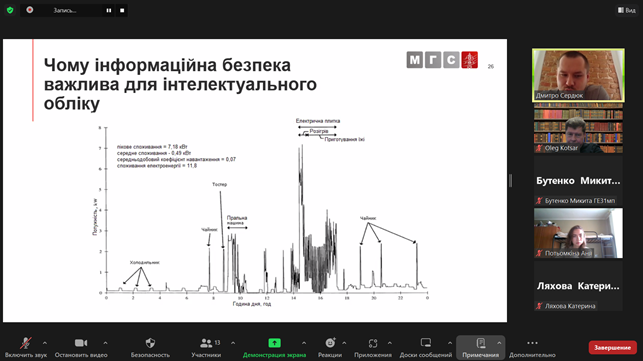Viewport: 643px width, 361px height.
Task: Select Дмитро Сердюк video thumbnail
Action: pyautogui.click(x=578, y=75)
